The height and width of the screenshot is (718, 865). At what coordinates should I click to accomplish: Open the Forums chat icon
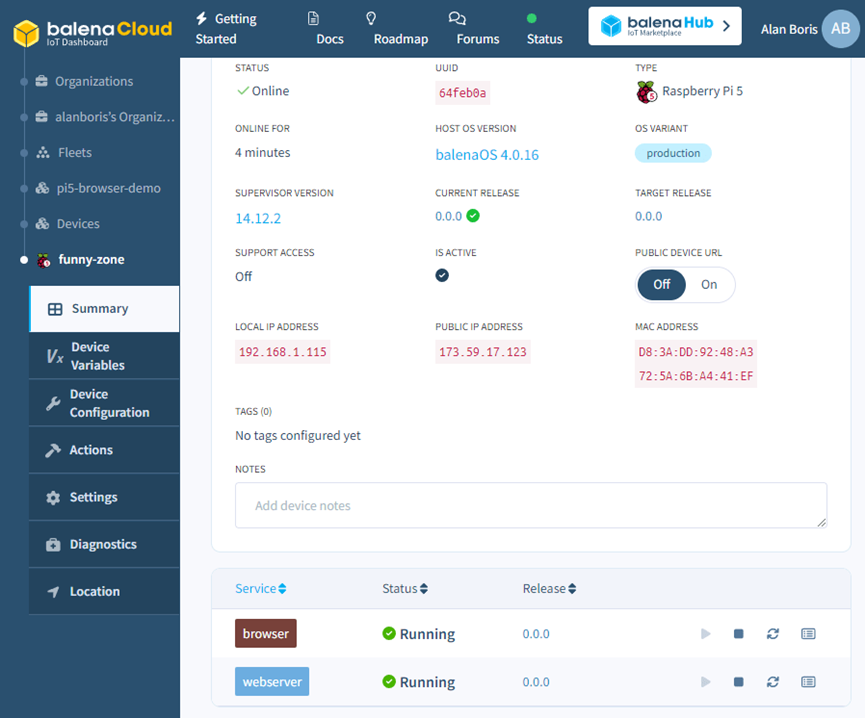(457, 18)
